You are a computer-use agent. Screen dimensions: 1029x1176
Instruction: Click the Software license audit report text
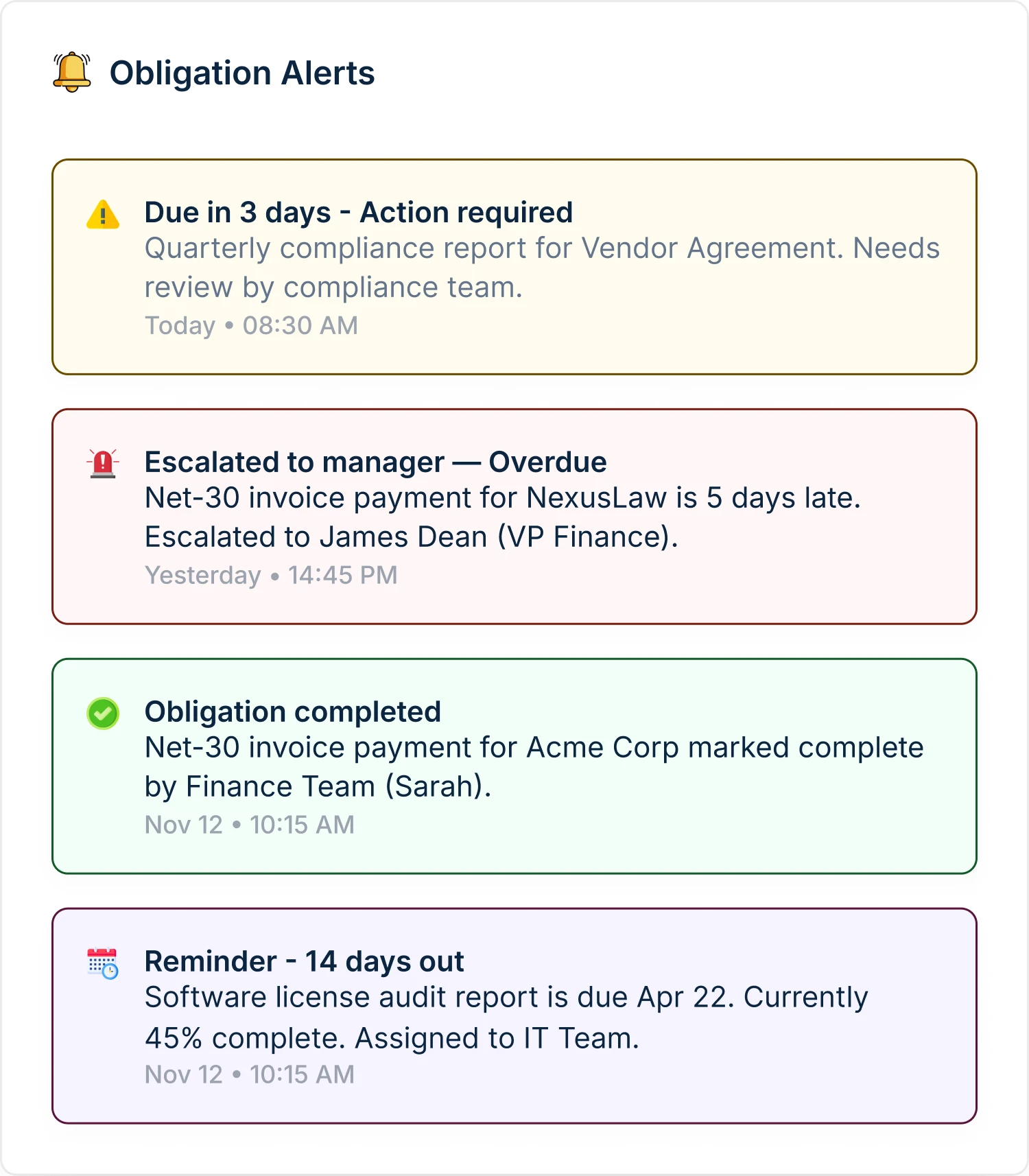coord(506,1018)
